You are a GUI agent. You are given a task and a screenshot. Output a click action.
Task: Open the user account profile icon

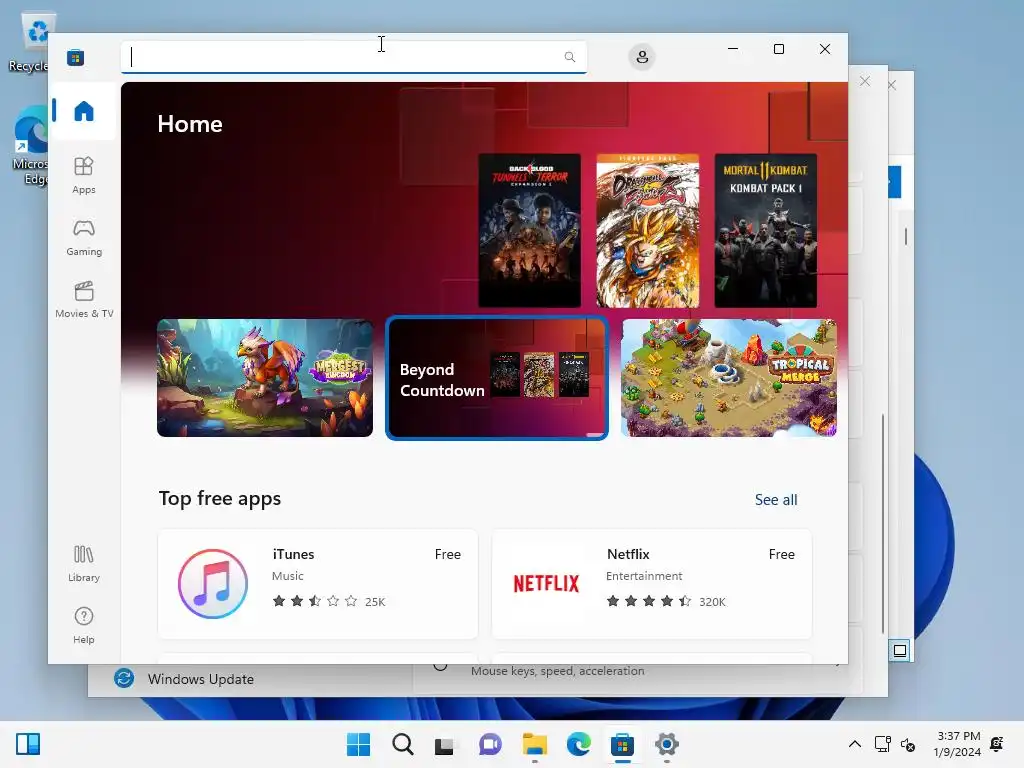(x=642, y=57)
